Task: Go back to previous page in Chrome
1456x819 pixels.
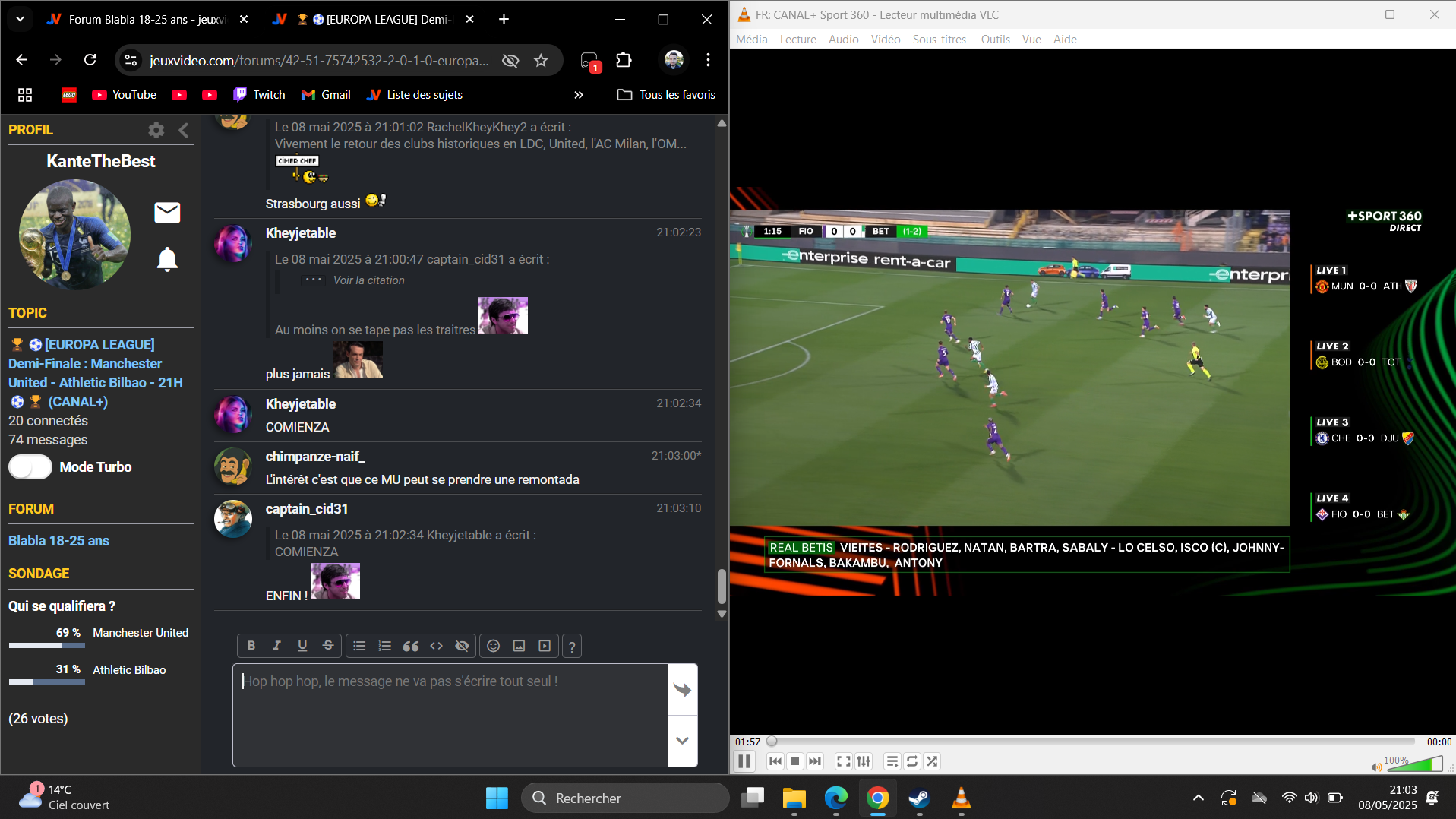Action: pyautogui.click(x=22, y=60)
